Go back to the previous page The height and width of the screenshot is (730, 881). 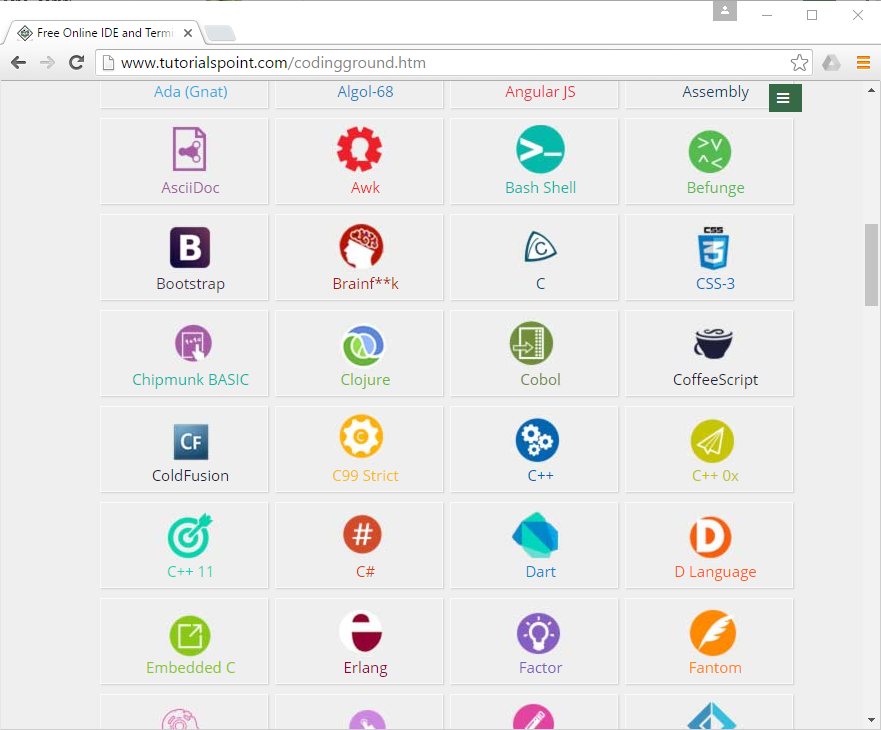tap(19, 62)
